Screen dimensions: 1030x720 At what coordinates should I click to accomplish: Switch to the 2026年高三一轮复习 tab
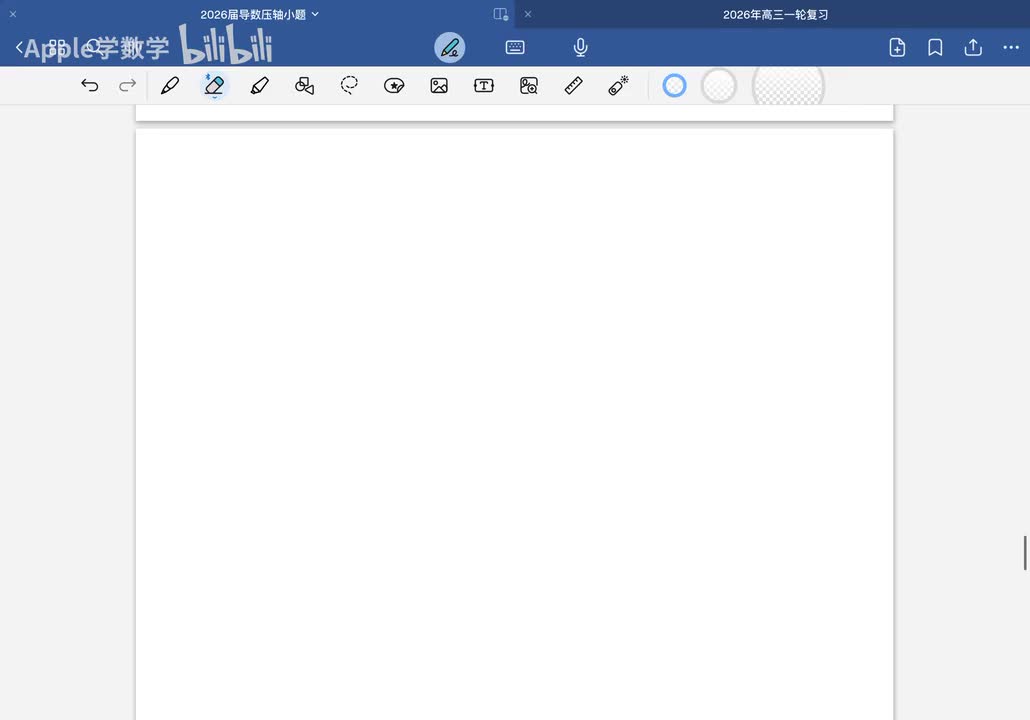click(x=776, y=14)
